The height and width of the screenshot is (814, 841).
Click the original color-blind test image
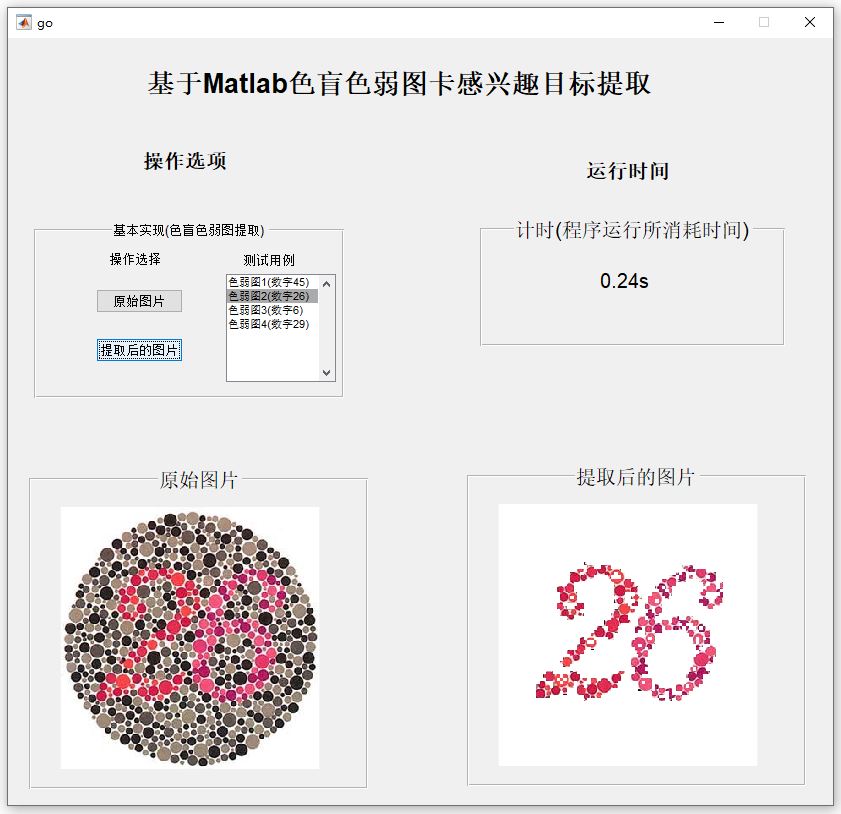point(190,638)
